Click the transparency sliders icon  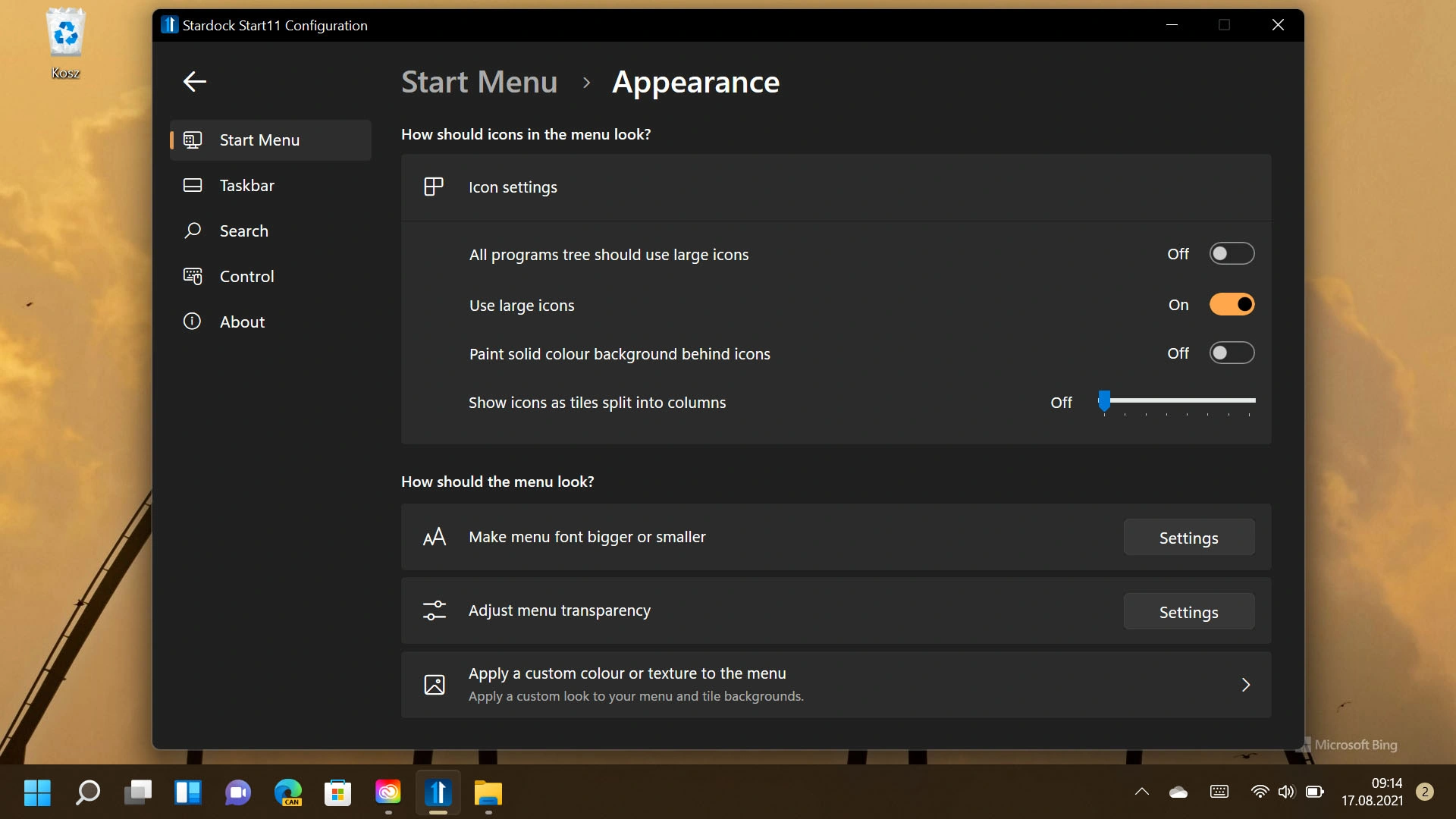pyautogui.click(x=435, y=610)
